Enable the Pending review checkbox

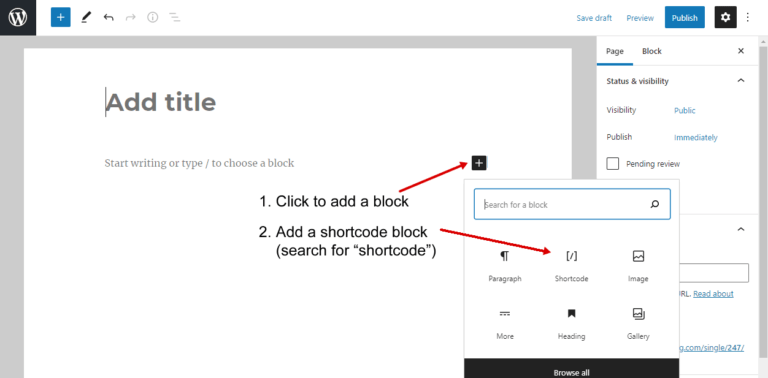(x=613, y=164)
